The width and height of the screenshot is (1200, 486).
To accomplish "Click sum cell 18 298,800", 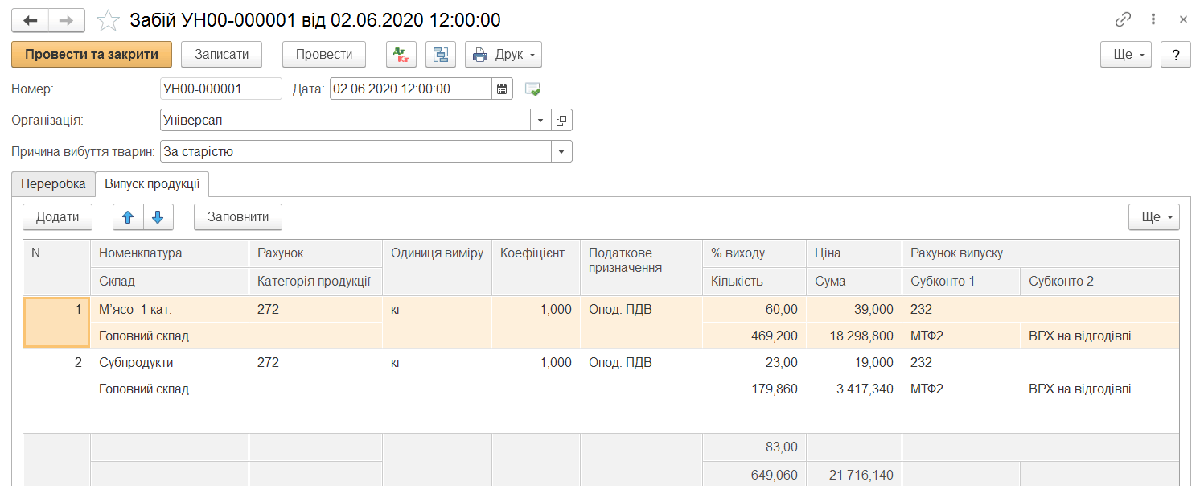I will point(855,336).
